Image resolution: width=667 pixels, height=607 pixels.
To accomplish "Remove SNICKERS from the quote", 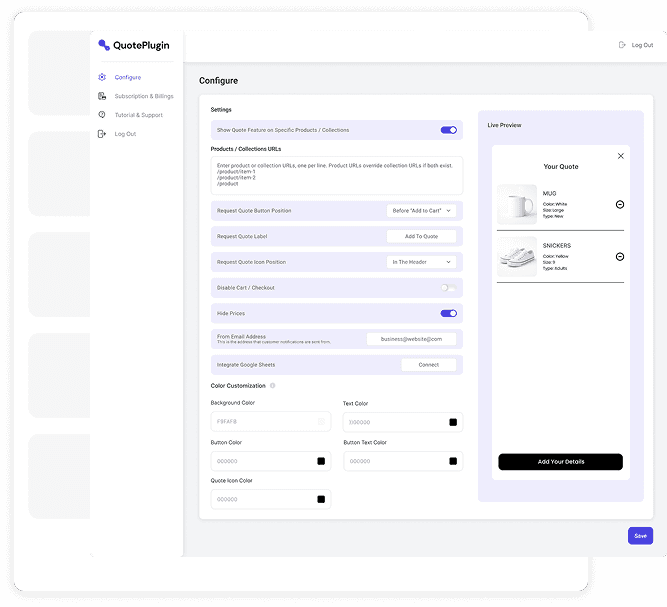I will [x=620, y=256].
